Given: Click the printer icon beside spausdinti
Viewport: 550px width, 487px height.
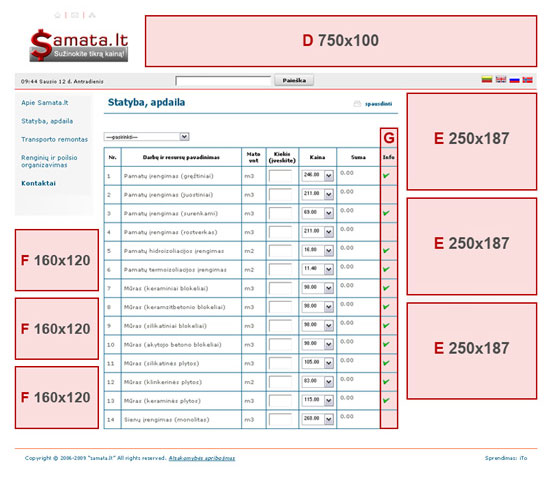Looking at the screenshot, I should click(x=357, y=104).
